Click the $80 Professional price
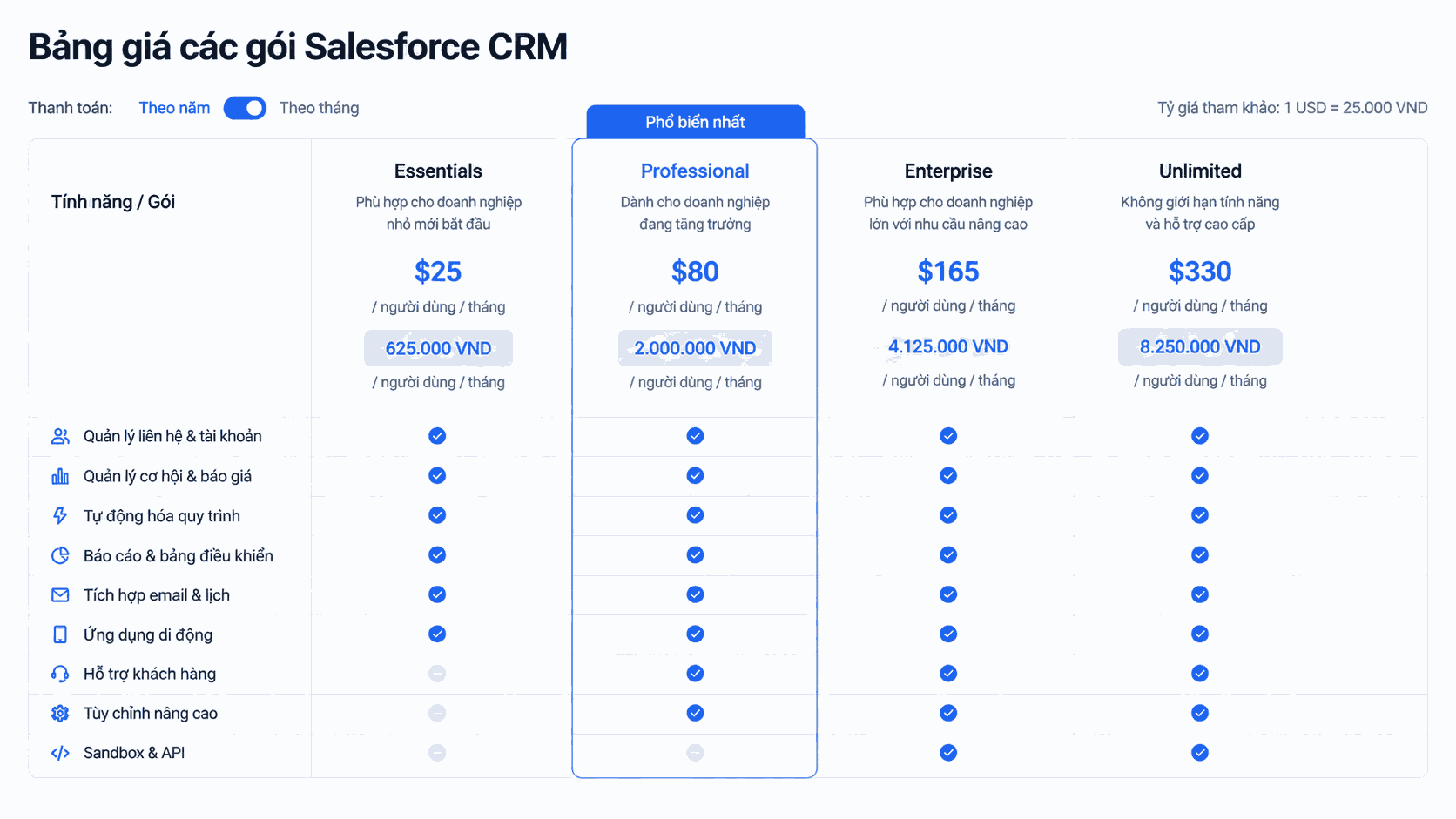 (x=695, y=272)
